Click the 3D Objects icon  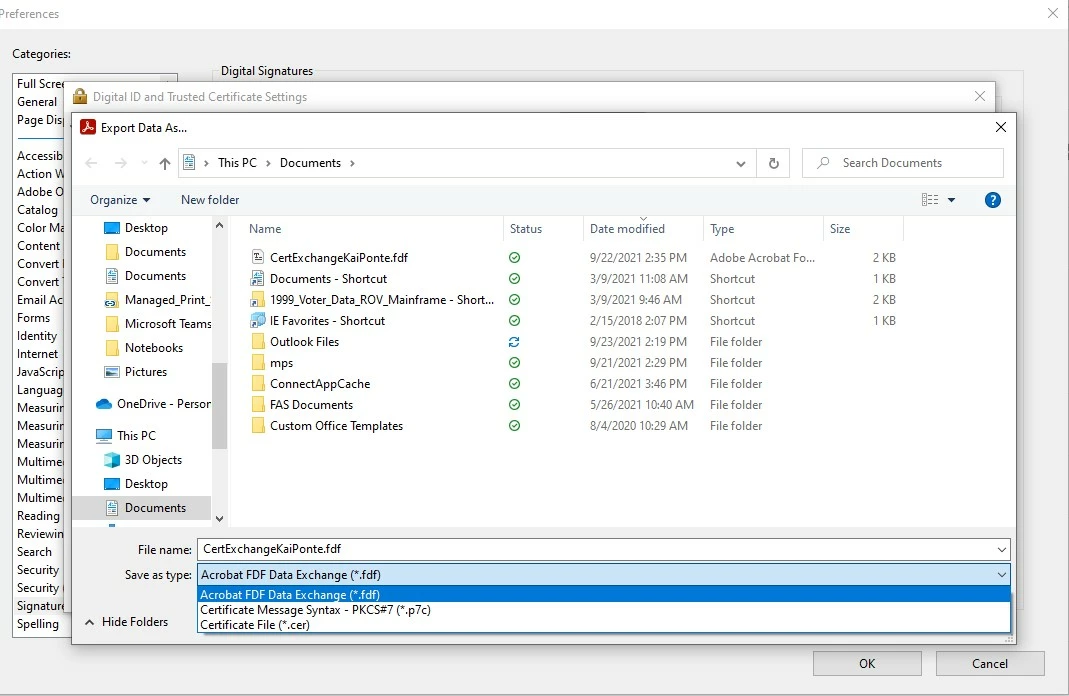tap(112, 460)
